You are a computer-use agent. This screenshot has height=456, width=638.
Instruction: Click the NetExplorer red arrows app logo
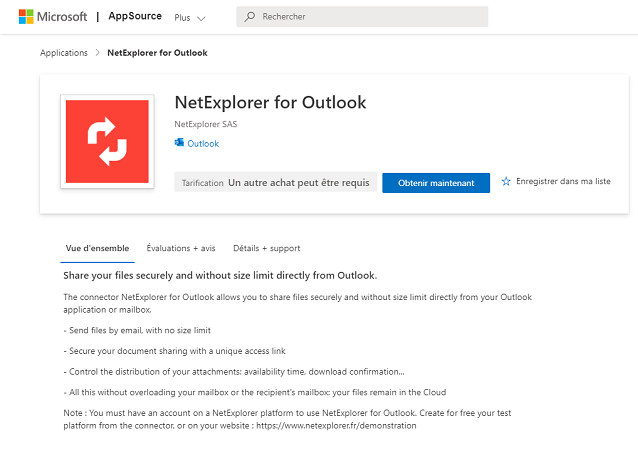[x=107, y=142]
